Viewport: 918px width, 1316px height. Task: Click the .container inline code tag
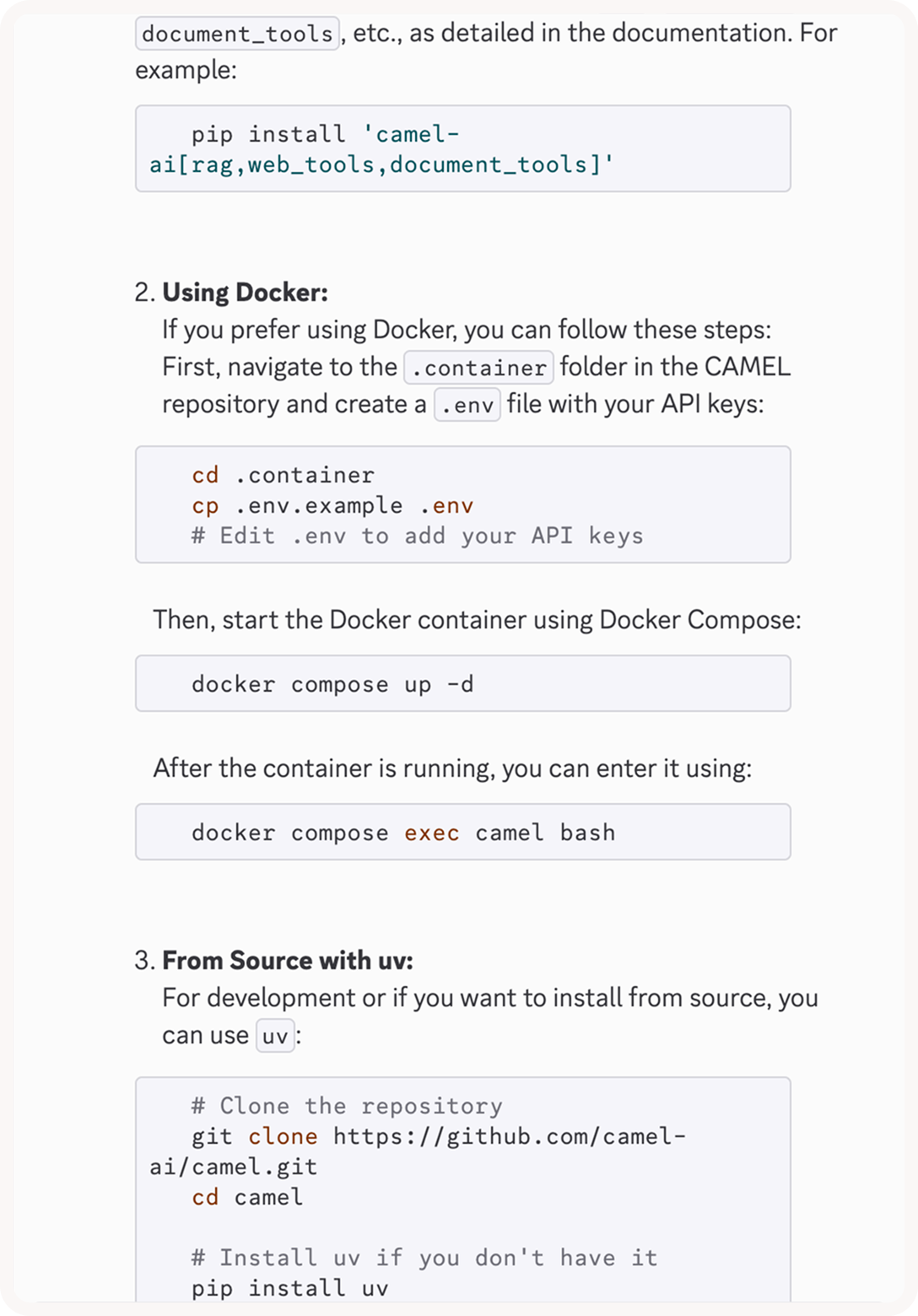478,368
